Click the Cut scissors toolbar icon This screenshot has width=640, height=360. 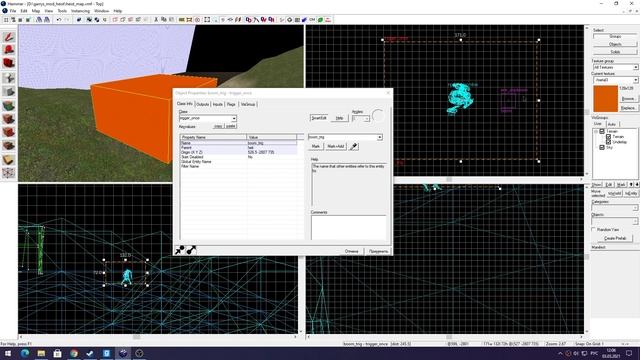156,20
